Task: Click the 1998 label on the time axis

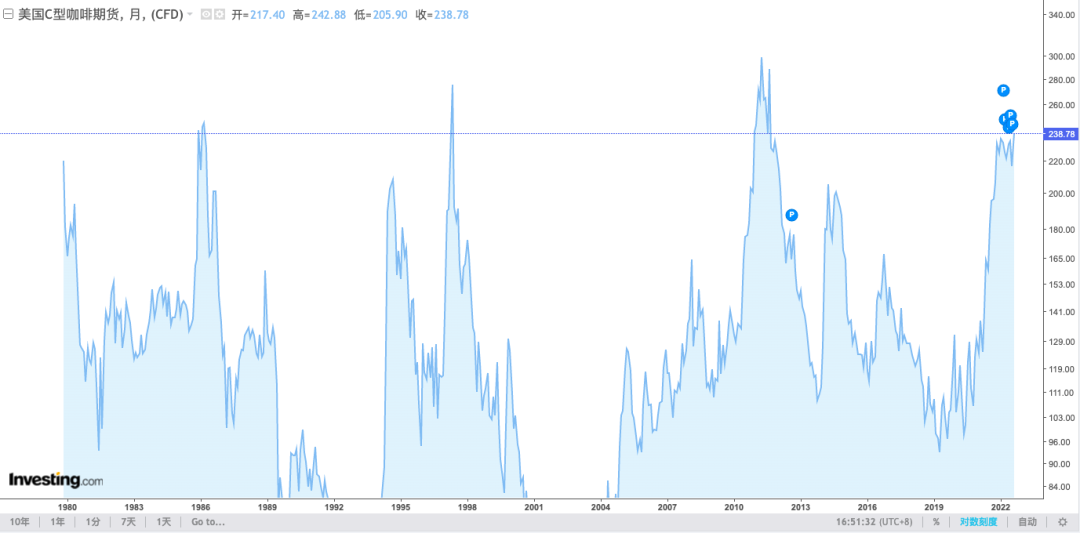Action: [x=468, y=506]
